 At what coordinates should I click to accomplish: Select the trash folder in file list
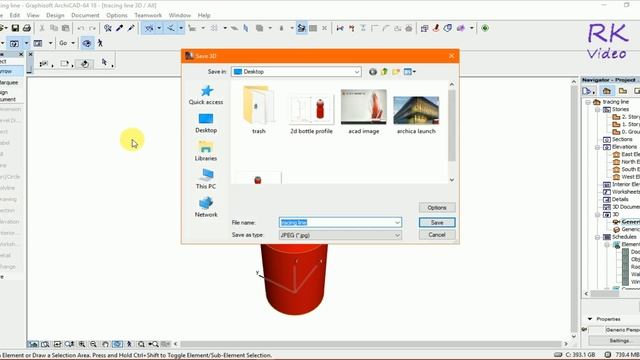pos(259,110)
